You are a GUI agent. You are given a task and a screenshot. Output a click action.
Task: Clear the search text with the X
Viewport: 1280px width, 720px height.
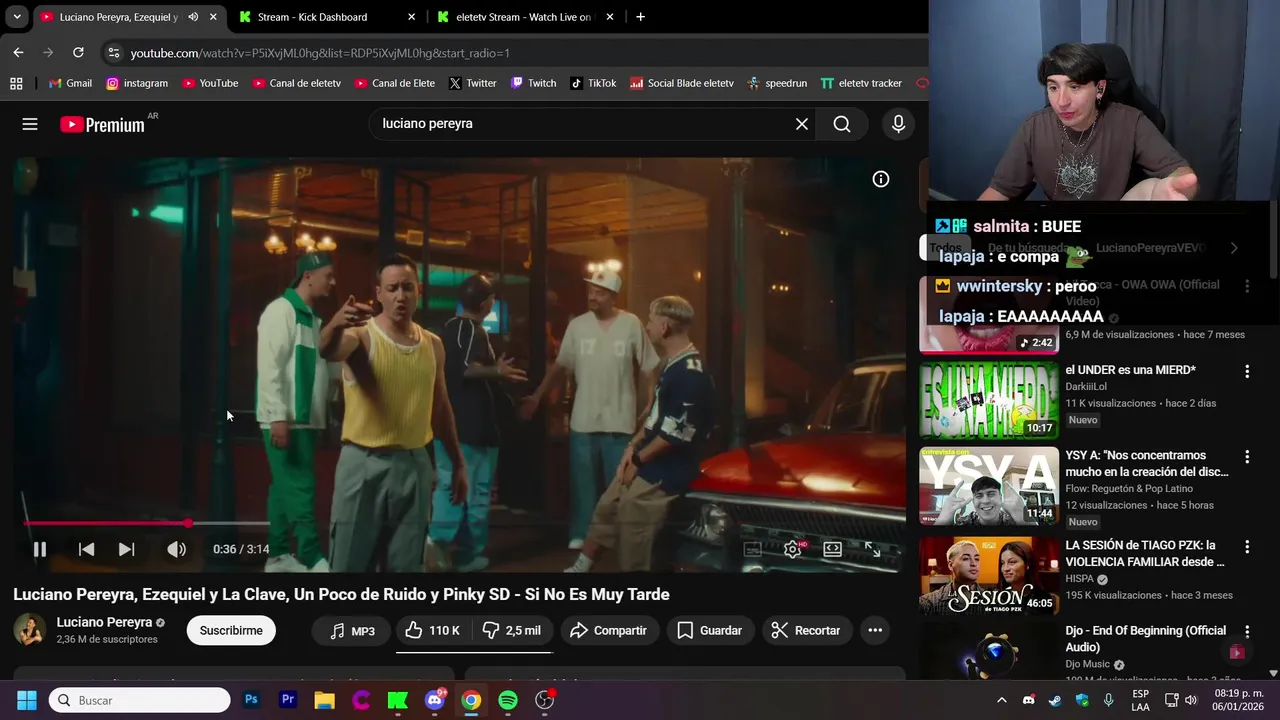click(802, 124)
